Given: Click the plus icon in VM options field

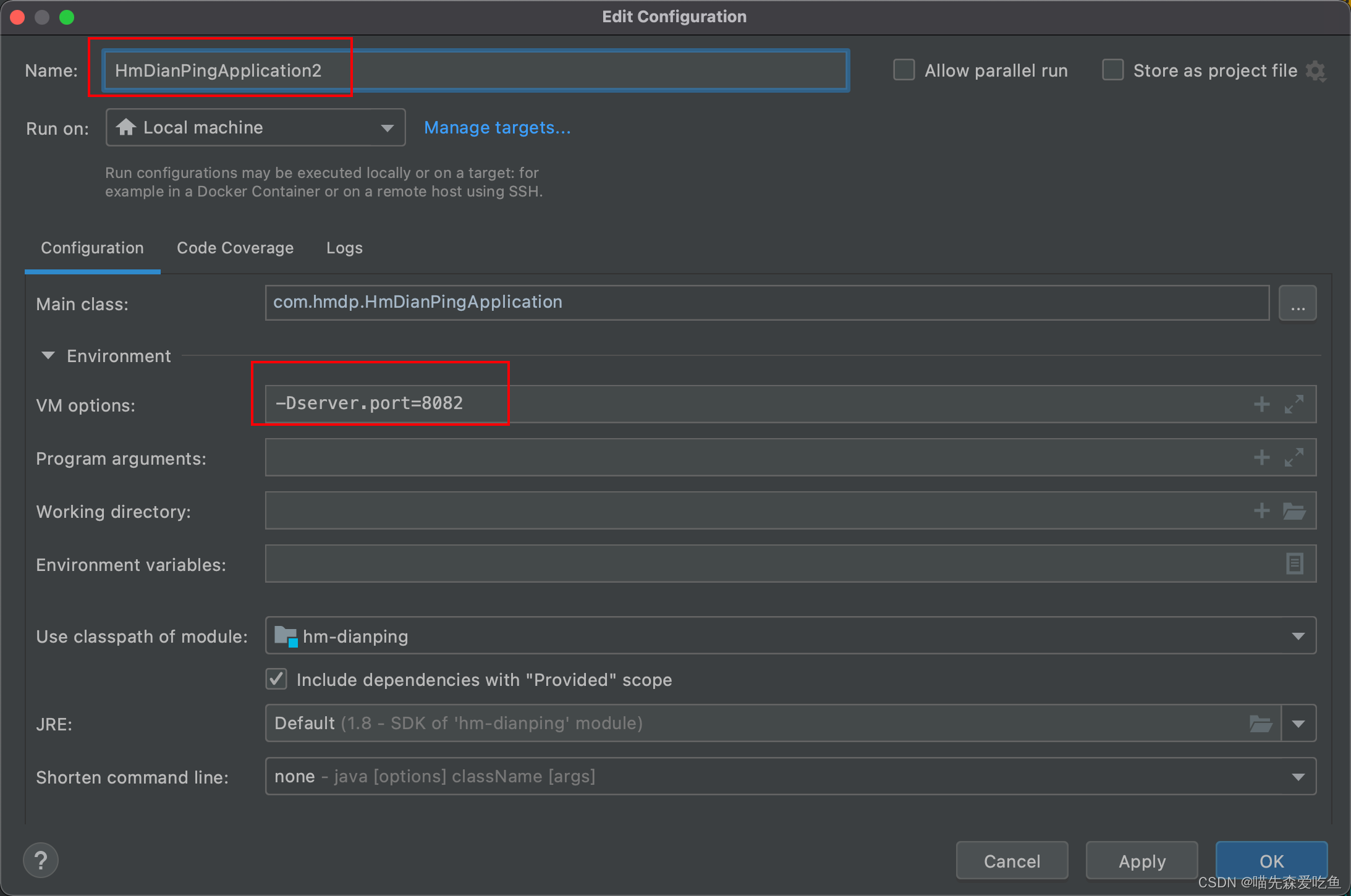Looking at the screenshot, I should click(x=1261, y=404).
